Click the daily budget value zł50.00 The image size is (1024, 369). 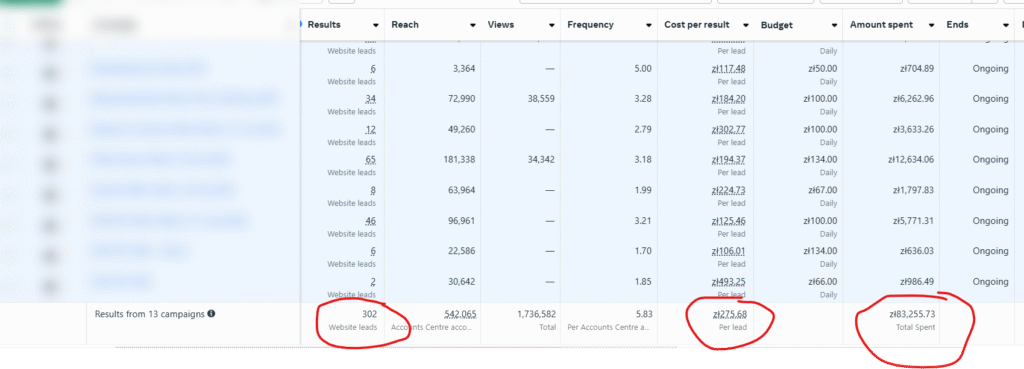(x=823, y=69)
